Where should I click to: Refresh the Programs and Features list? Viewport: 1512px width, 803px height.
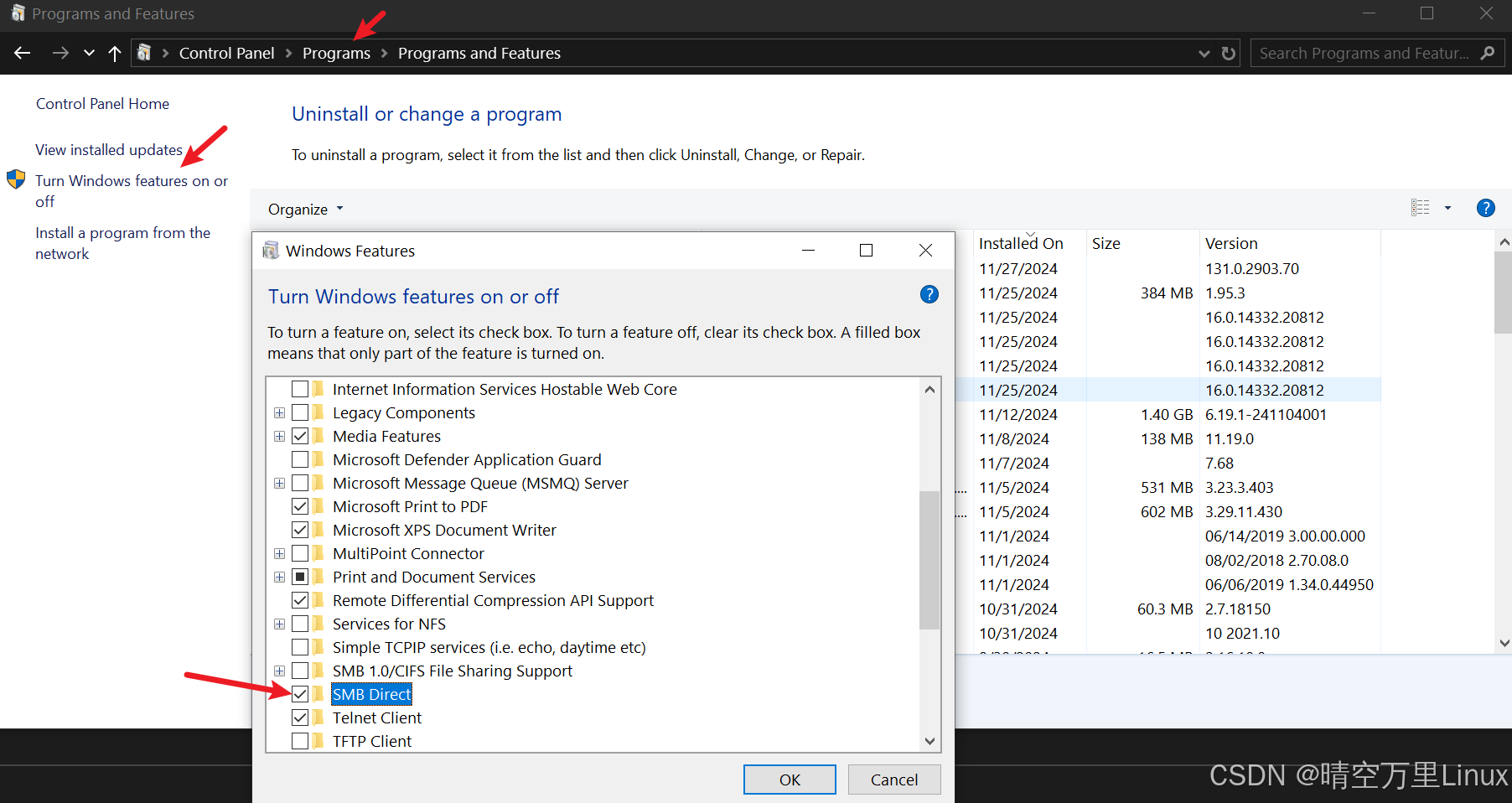(x=1229, y=53)
